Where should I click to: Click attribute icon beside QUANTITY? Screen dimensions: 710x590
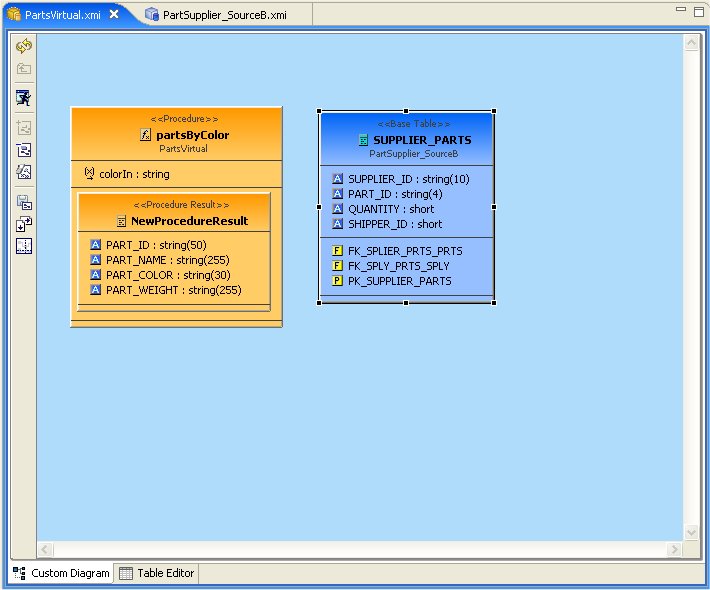coord(337,209)
